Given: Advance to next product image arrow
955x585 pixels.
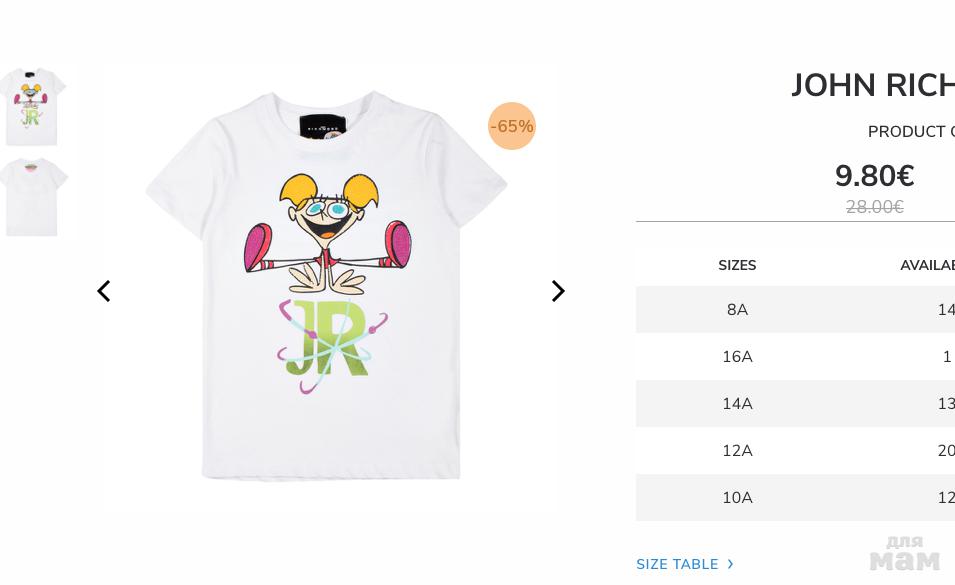Looking at the screenshot, I should (558, 291).
